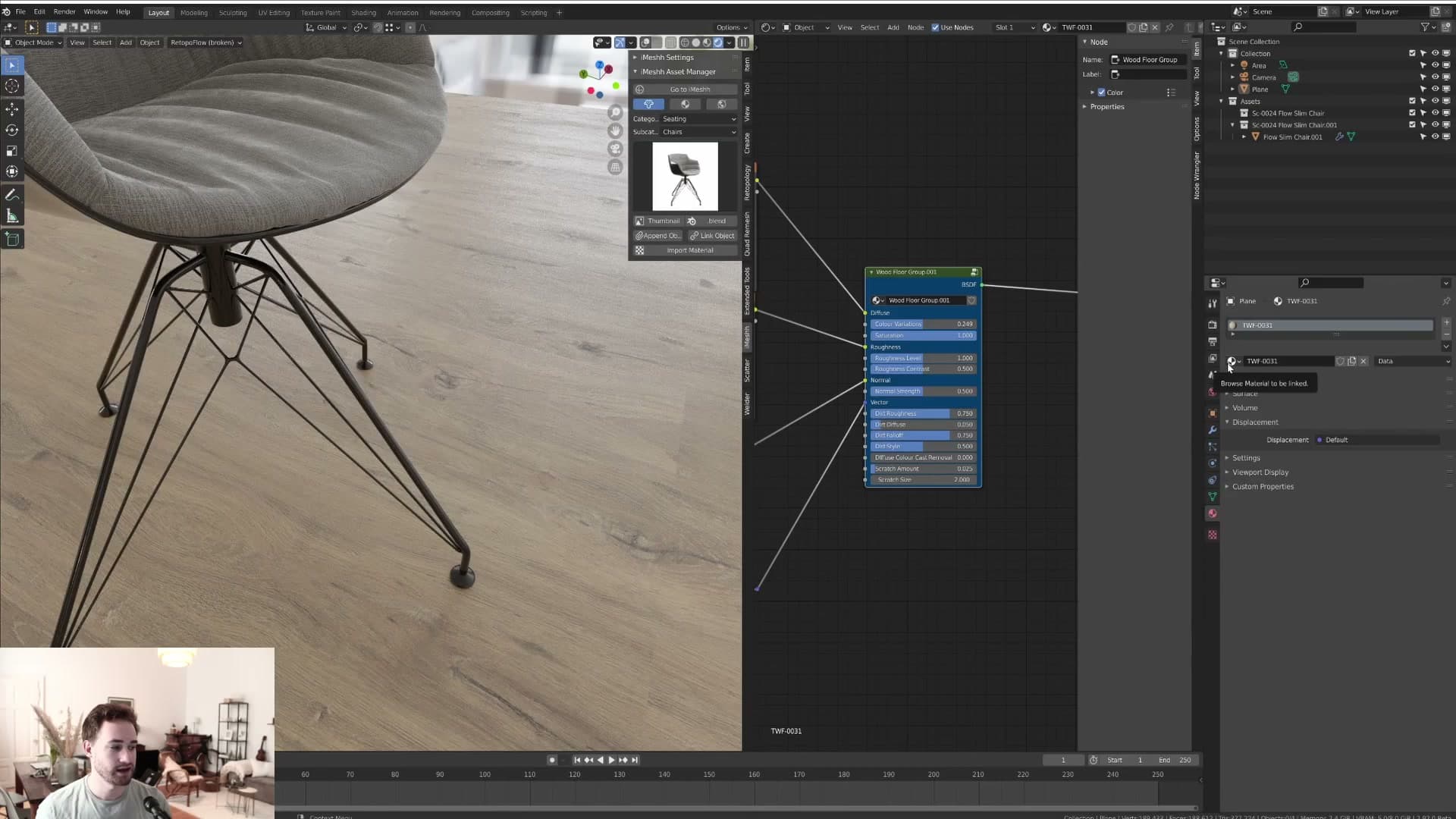Unlink material TWF-0031 with X in properties
The width and height of the screenshot is (1456, 819).
[1363, 361]
